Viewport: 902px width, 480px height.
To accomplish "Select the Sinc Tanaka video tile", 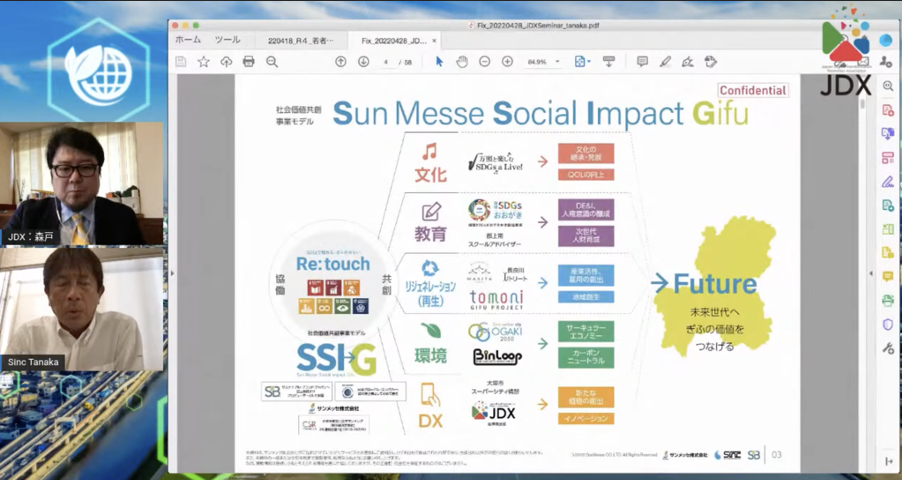I will (x=81, y=309).
